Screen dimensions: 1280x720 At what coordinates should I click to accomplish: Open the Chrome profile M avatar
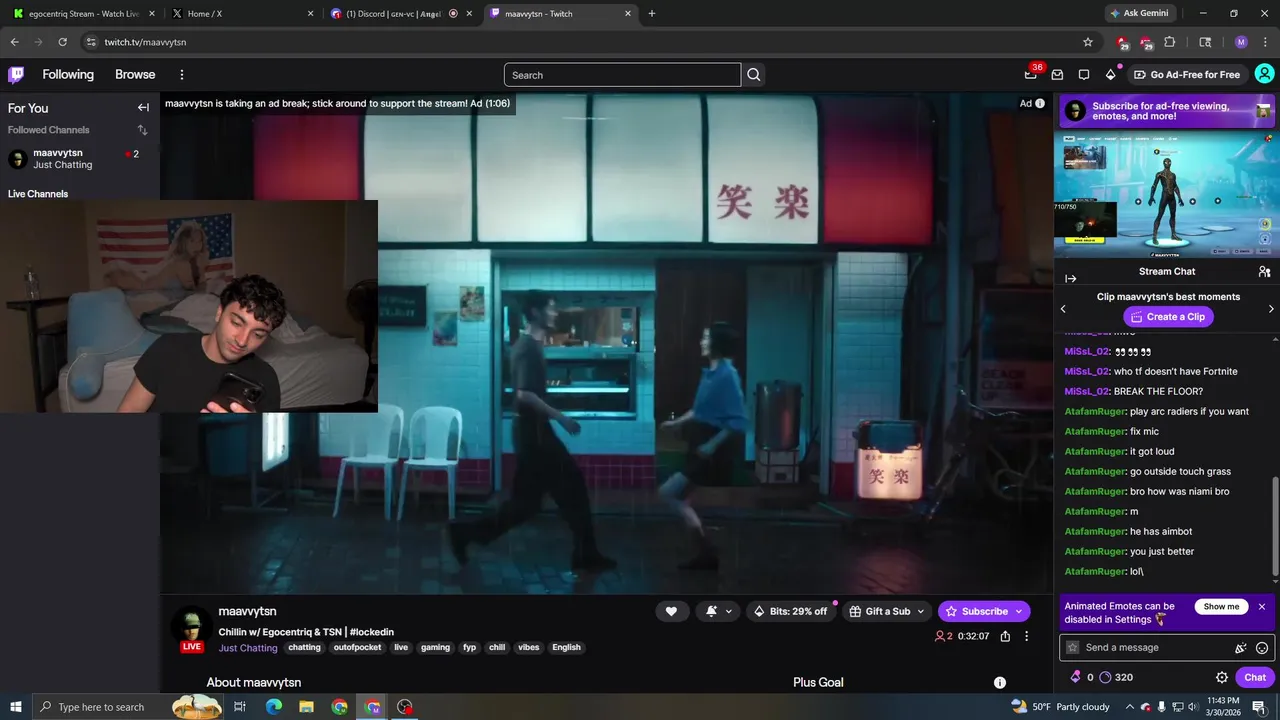[1241, 42]
